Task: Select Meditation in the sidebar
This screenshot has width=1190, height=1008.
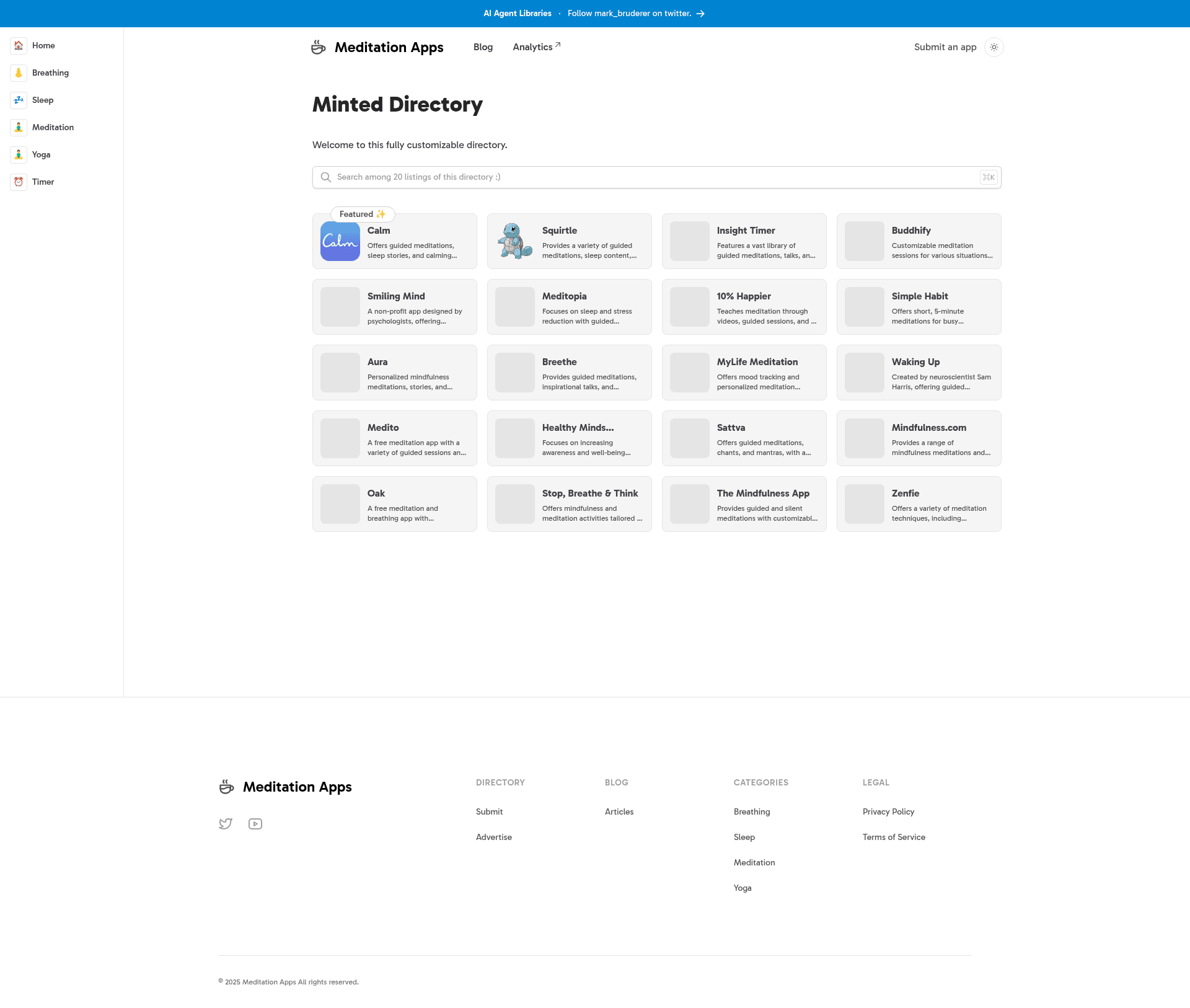Action: 62,128
